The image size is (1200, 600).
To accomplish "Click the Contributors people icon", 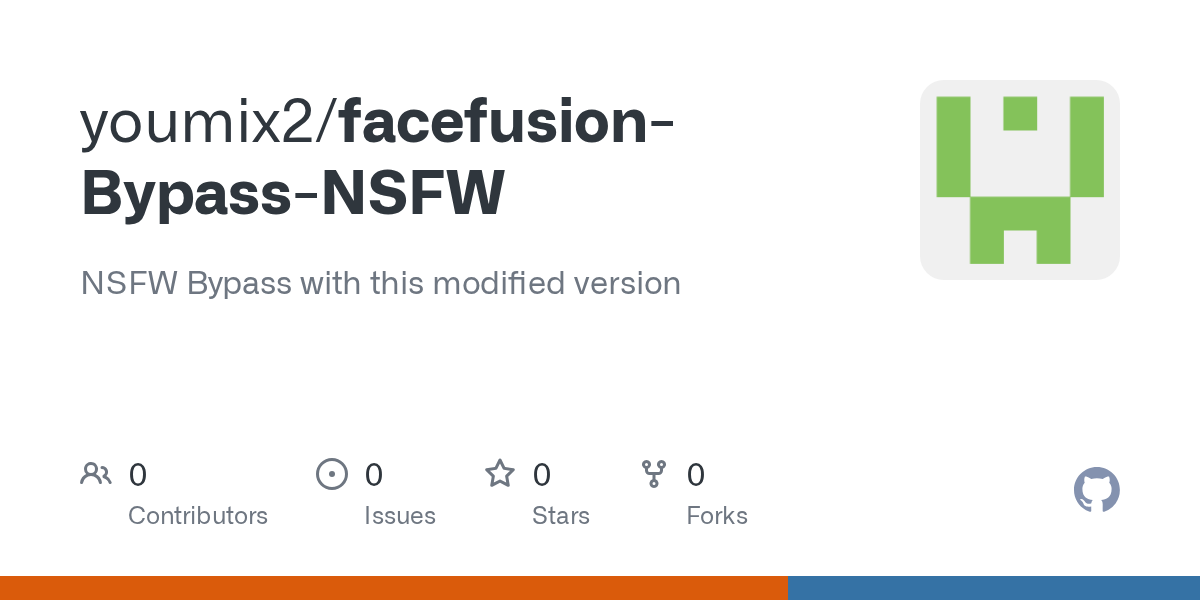I will point(96,474).
